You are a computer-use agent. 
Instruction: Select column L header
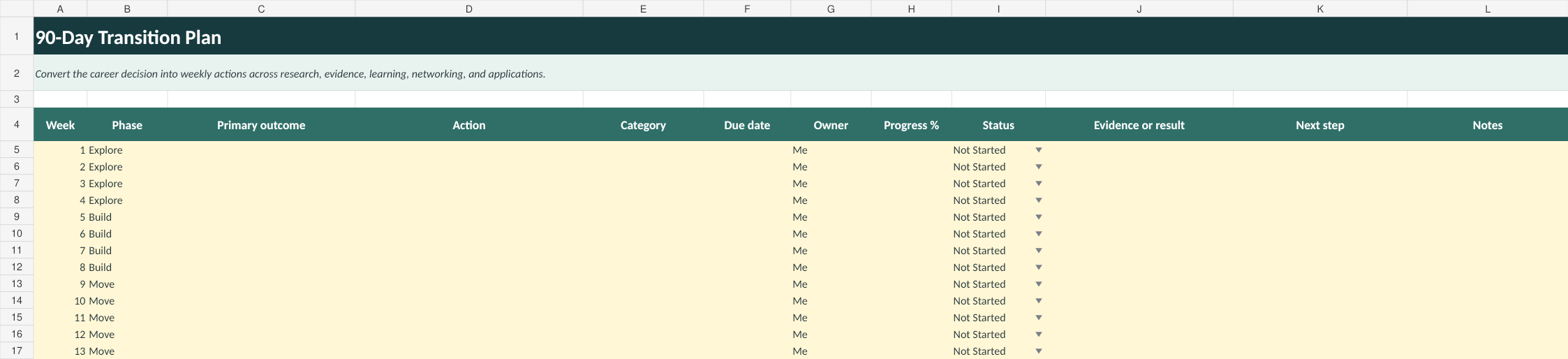(1488, 8)
